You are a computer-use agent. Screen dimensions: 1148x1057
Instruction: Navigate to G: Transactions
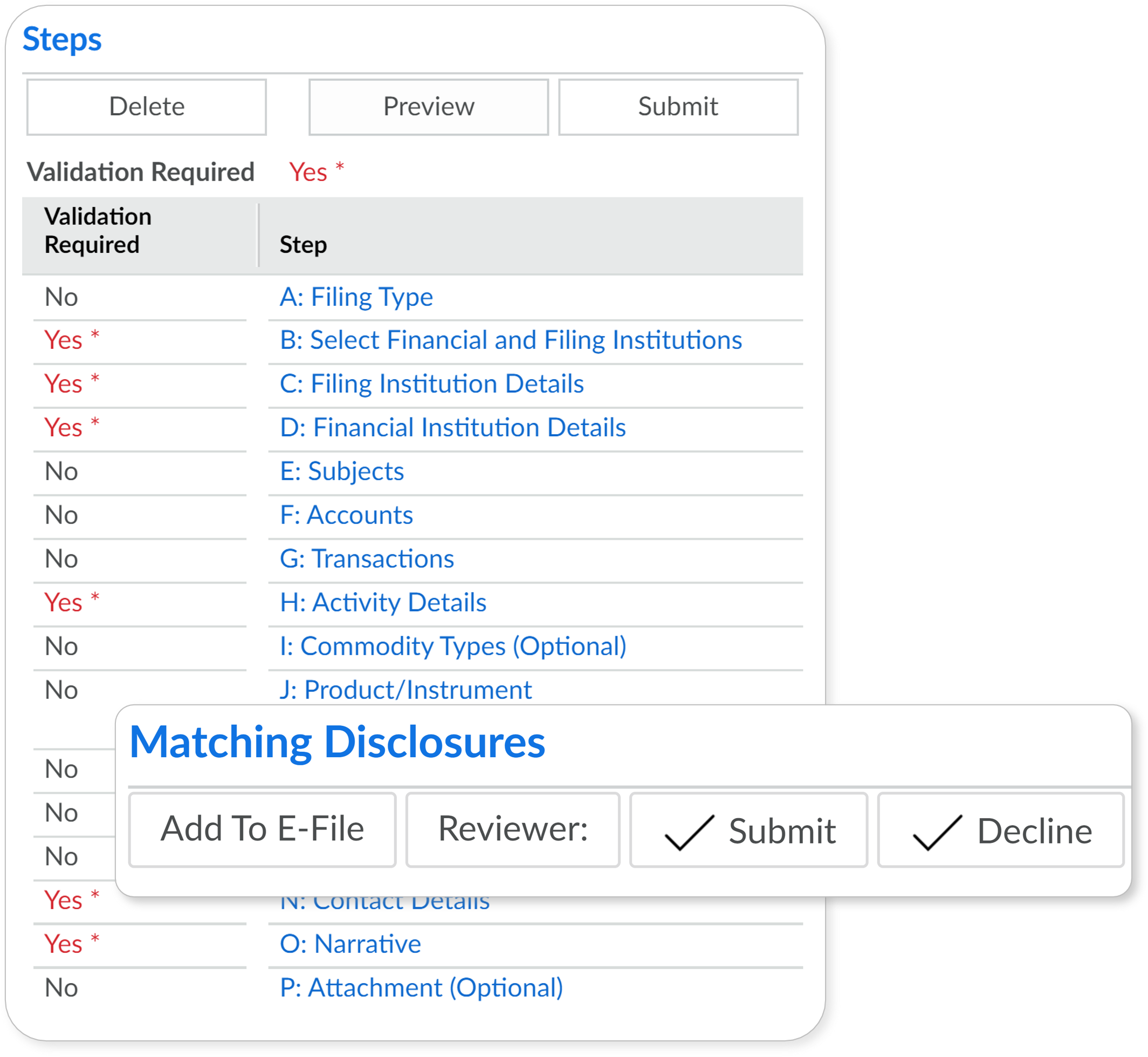(367, 559)
